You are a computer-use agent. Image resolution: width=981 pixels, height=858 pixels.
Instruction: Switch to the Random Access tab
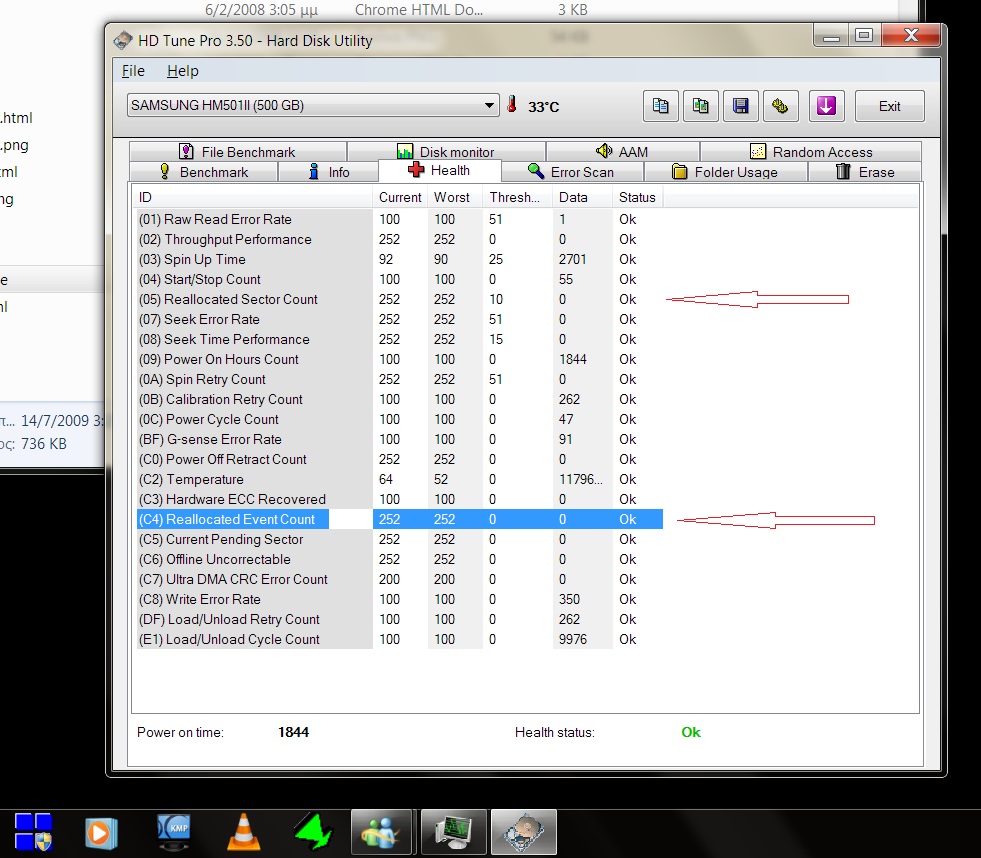pos(811,151)
